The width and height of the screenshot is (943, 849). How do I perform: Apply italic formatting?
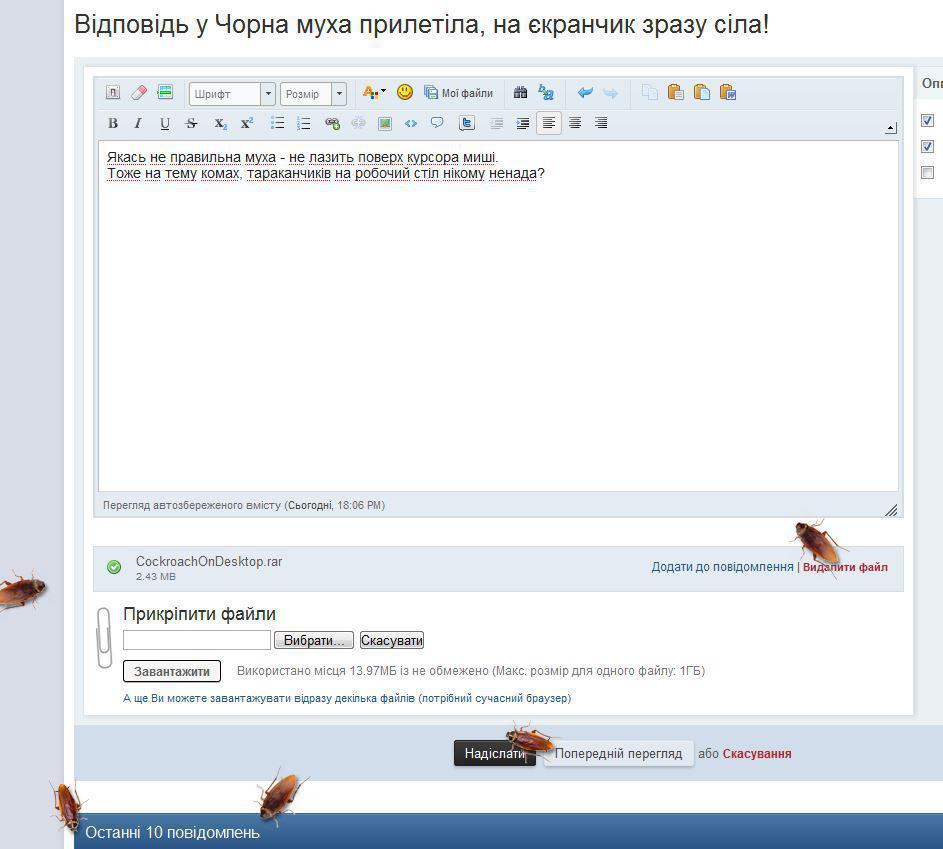pos(138,124)
